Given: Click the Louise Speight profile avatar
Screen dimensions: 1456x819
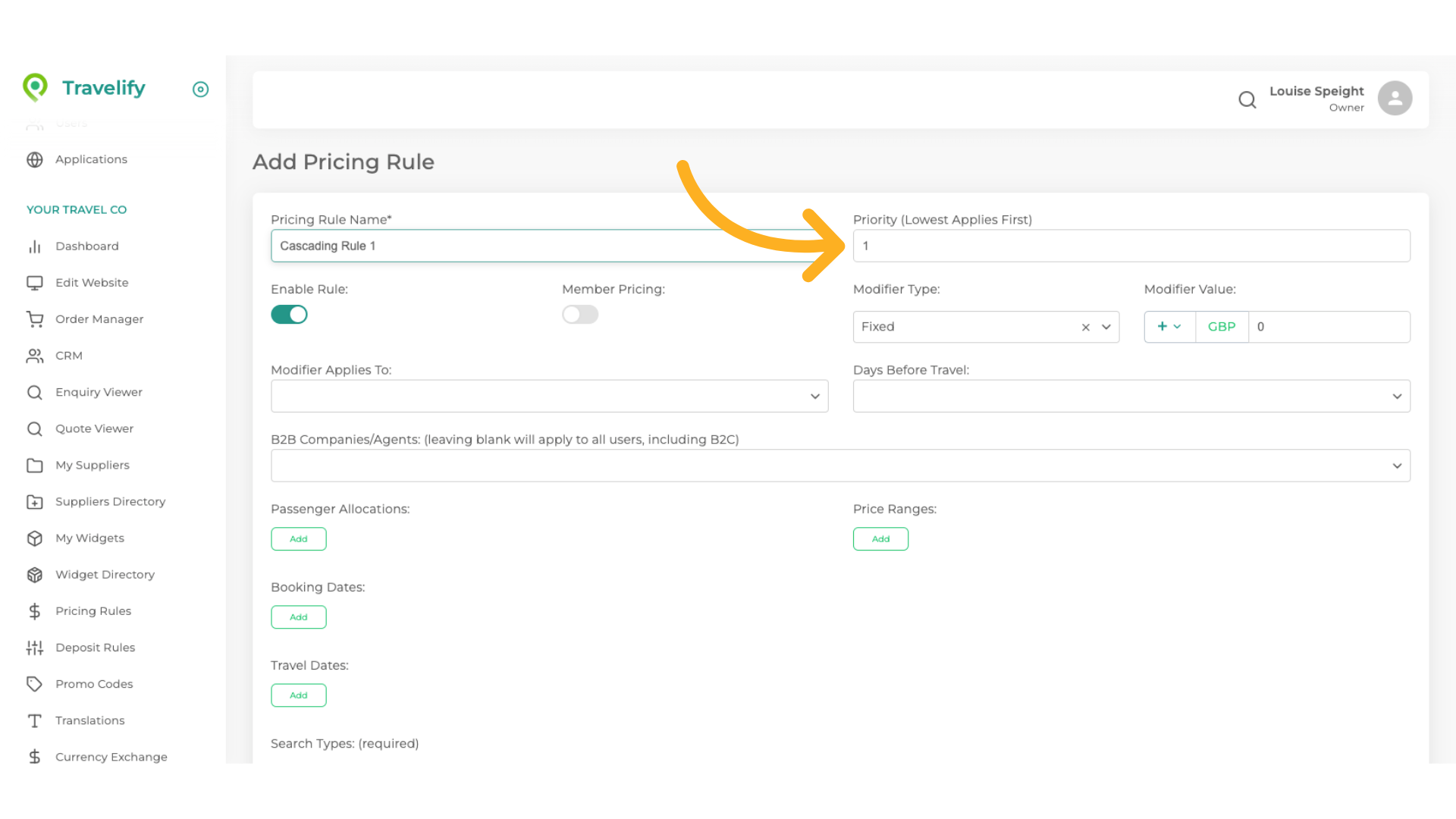Looking at the screenshot, I should tap(1395, 98).
